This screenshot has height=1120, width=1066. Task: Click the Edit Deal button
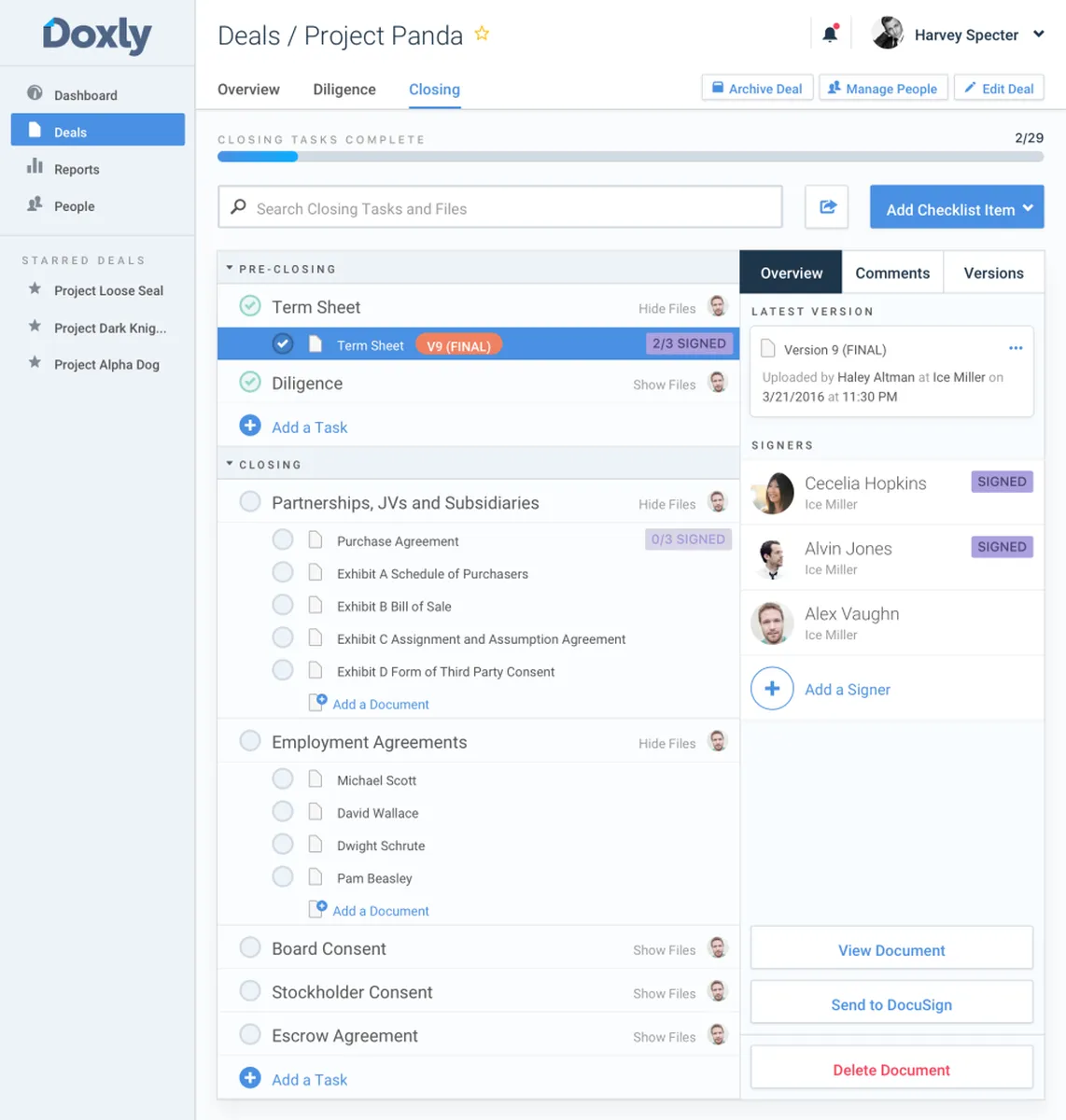(999, 88)
